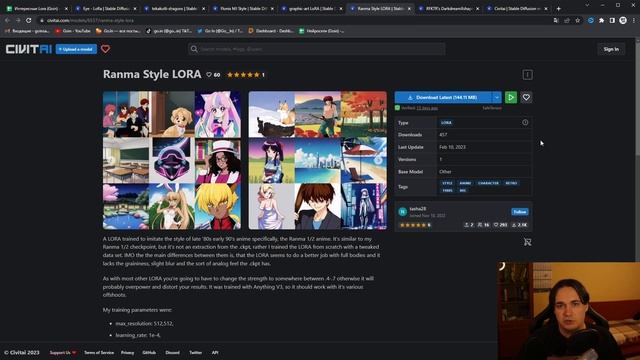Viewport: 640px width, 360px height.
Task: Switch to the tekakutli-dragons tab
Action: pos(174,8)
